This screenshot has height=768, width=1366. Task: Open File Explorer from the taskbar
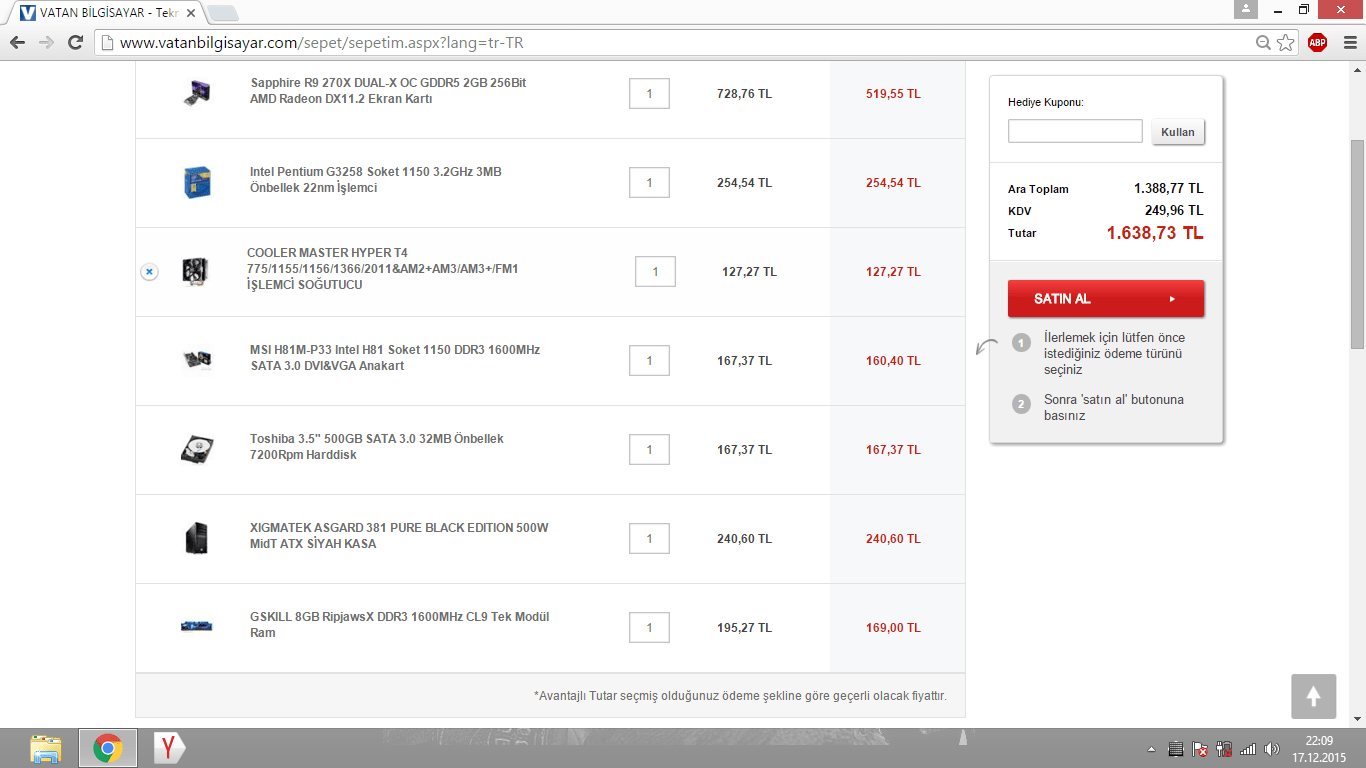point(46,748)
